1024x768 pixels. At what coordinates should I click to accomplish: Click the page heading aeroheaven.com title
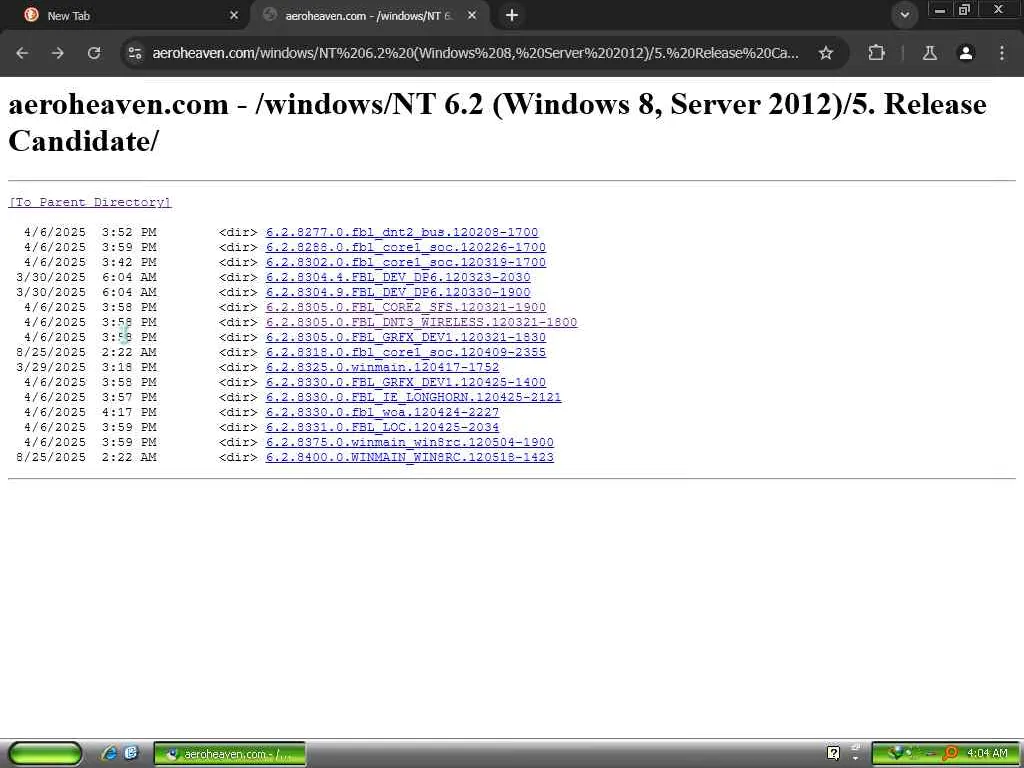(497, 122)
